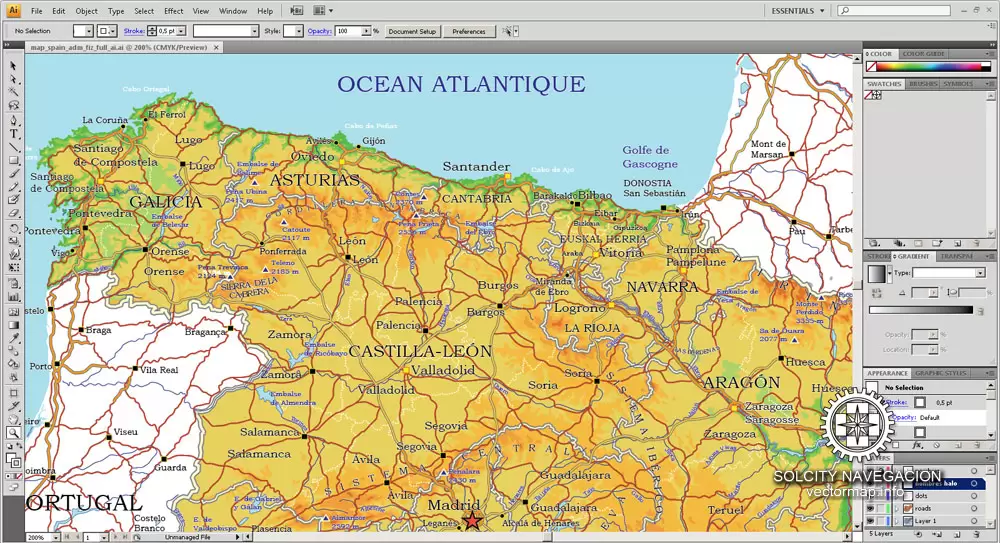The image size is (1000, 543).
Task: Select the Selection tool arrow
Action: click(13, 66)
